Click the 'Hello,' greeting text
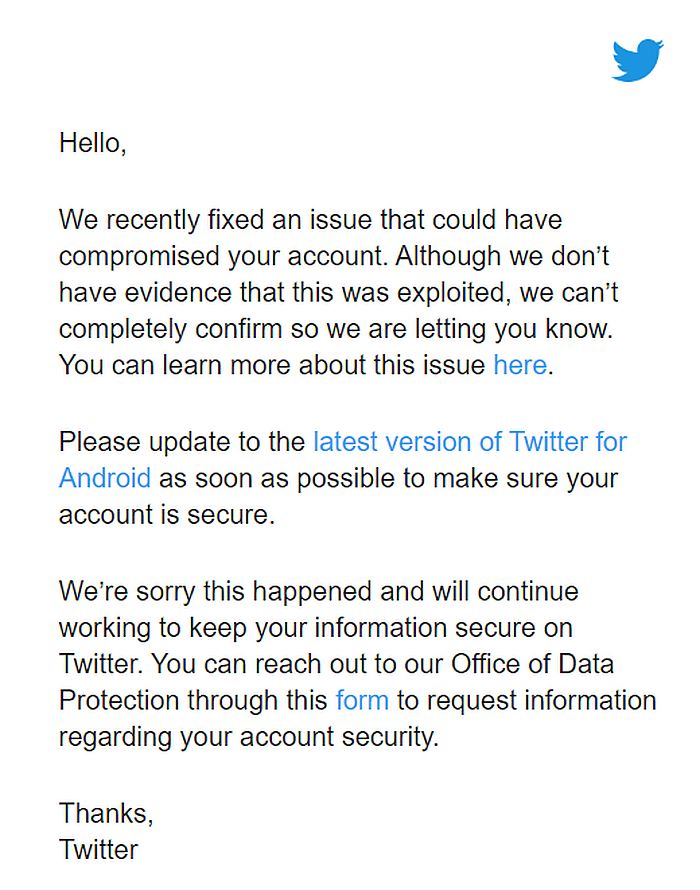The width and height of the screenshot is (700, 890). [x=93, y=142]
